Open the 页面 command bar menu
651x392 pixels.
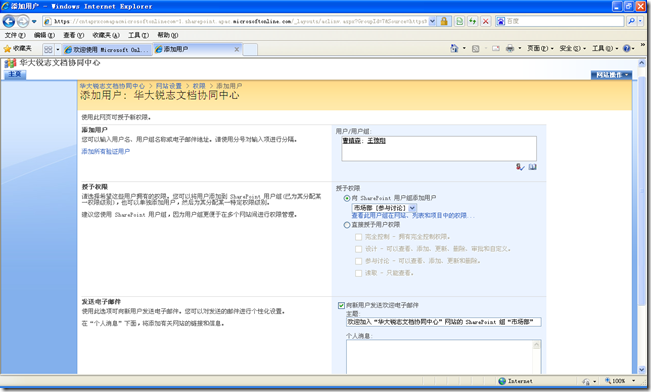pos(540,49)
